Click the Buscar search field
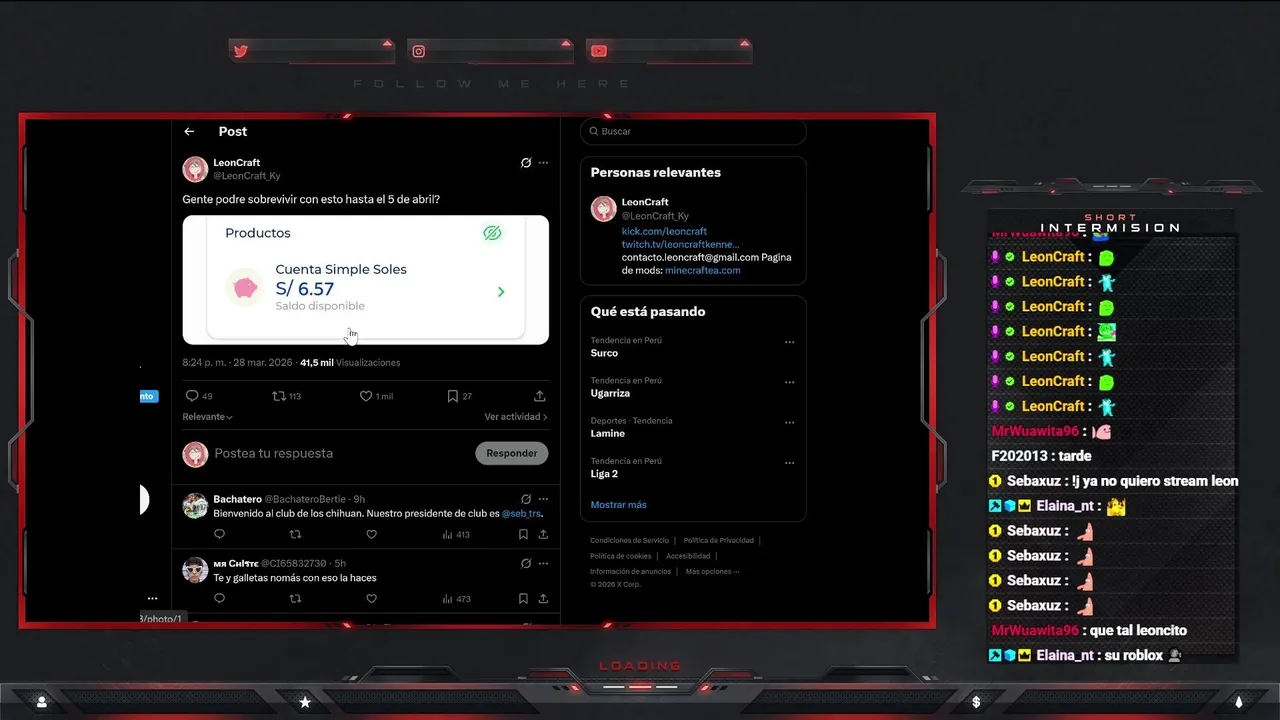The image size is (1280, 720). (693, 131)
